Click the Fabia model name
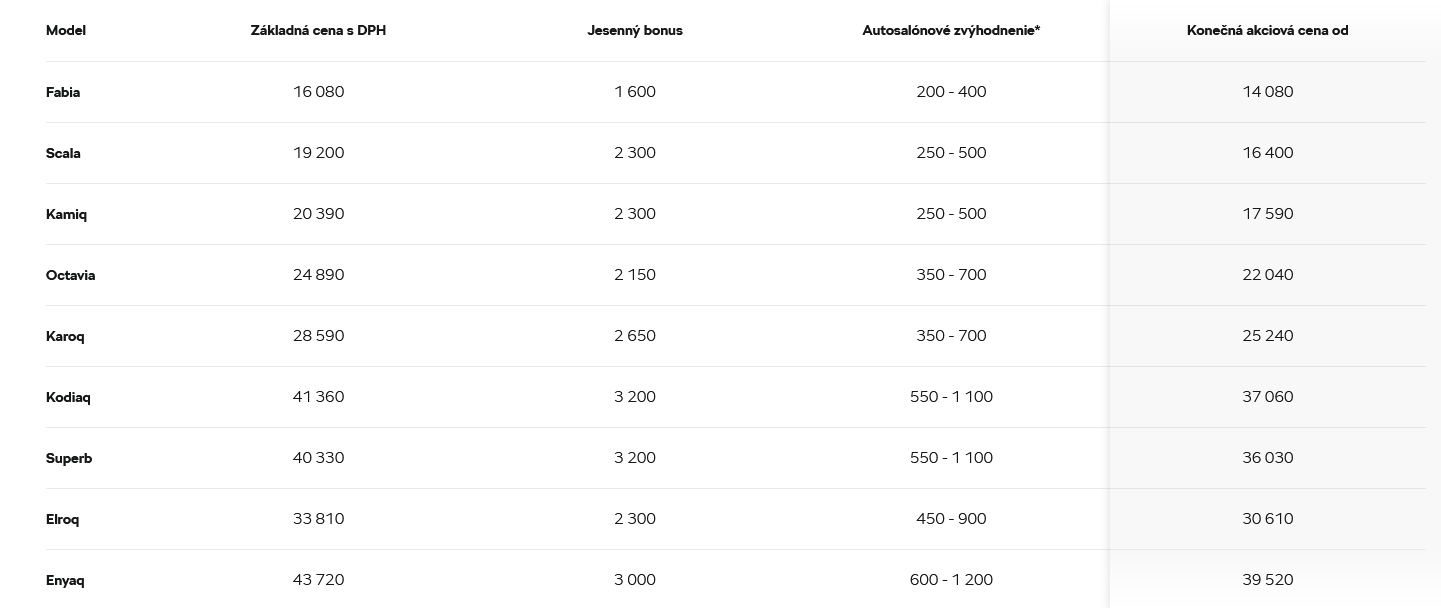This screenshot has height=608, width=1441. 63,92
